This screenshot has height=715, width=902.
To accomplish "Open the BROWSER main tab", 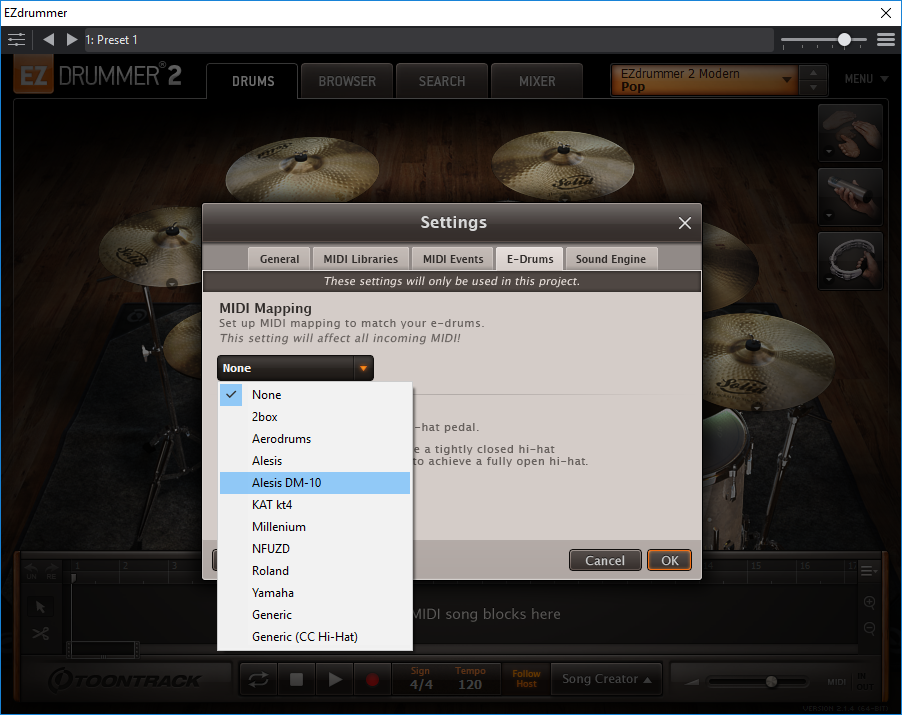I will 347,81.
